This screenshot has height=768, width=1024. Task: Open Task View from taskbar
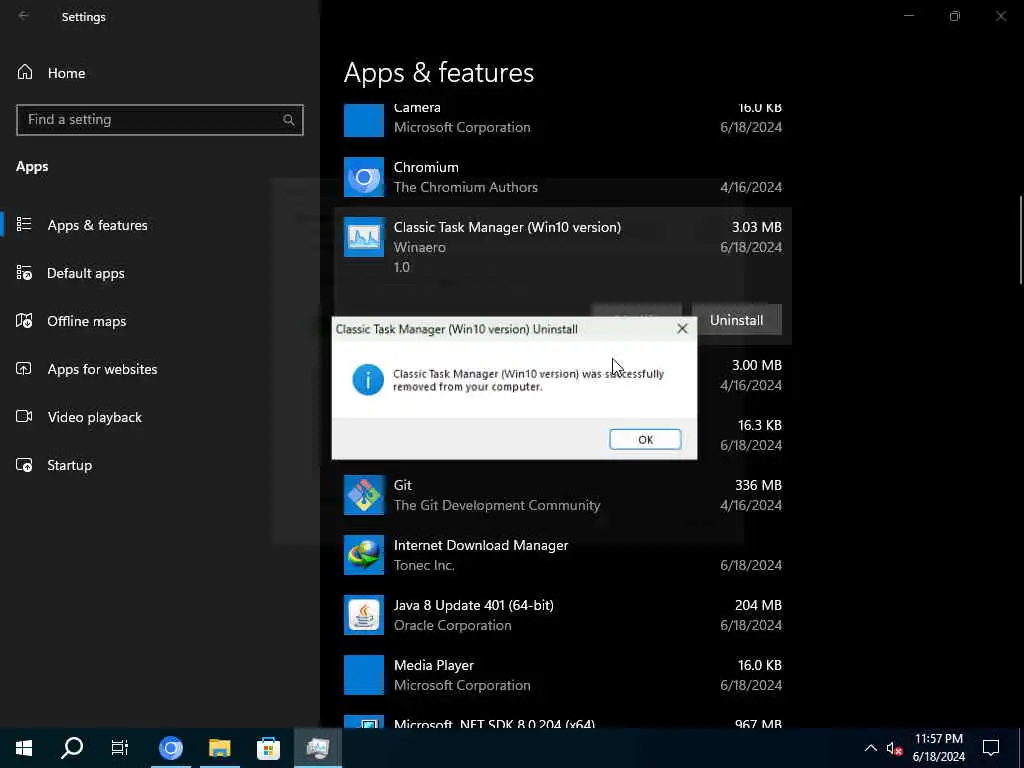tap(120, 748)
